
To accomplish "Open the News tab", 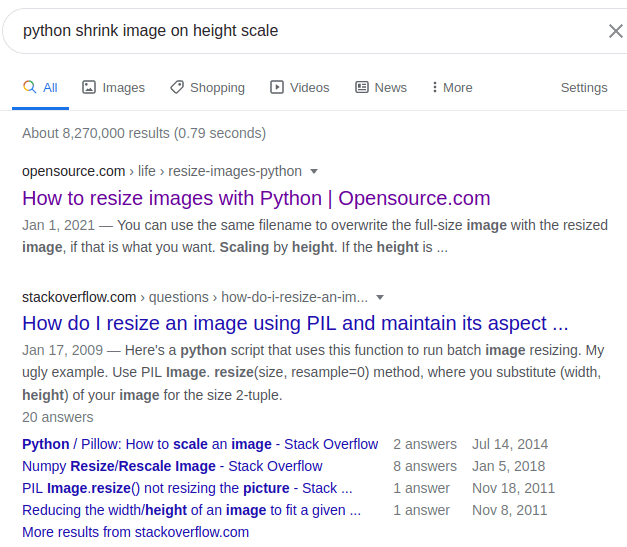I will point(381,88).
